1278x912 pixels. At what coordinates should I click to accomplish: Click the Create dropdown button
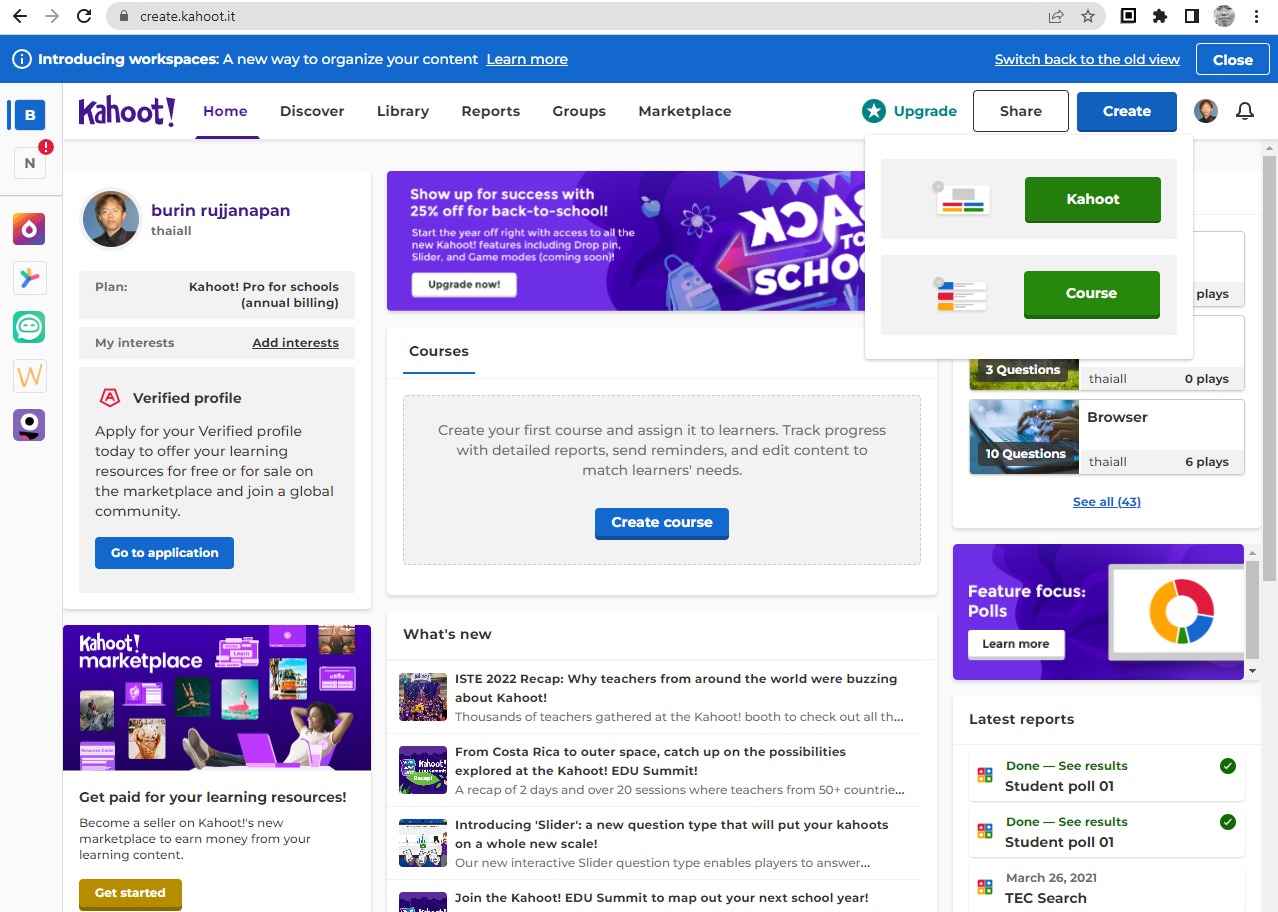pos(1126,111)
